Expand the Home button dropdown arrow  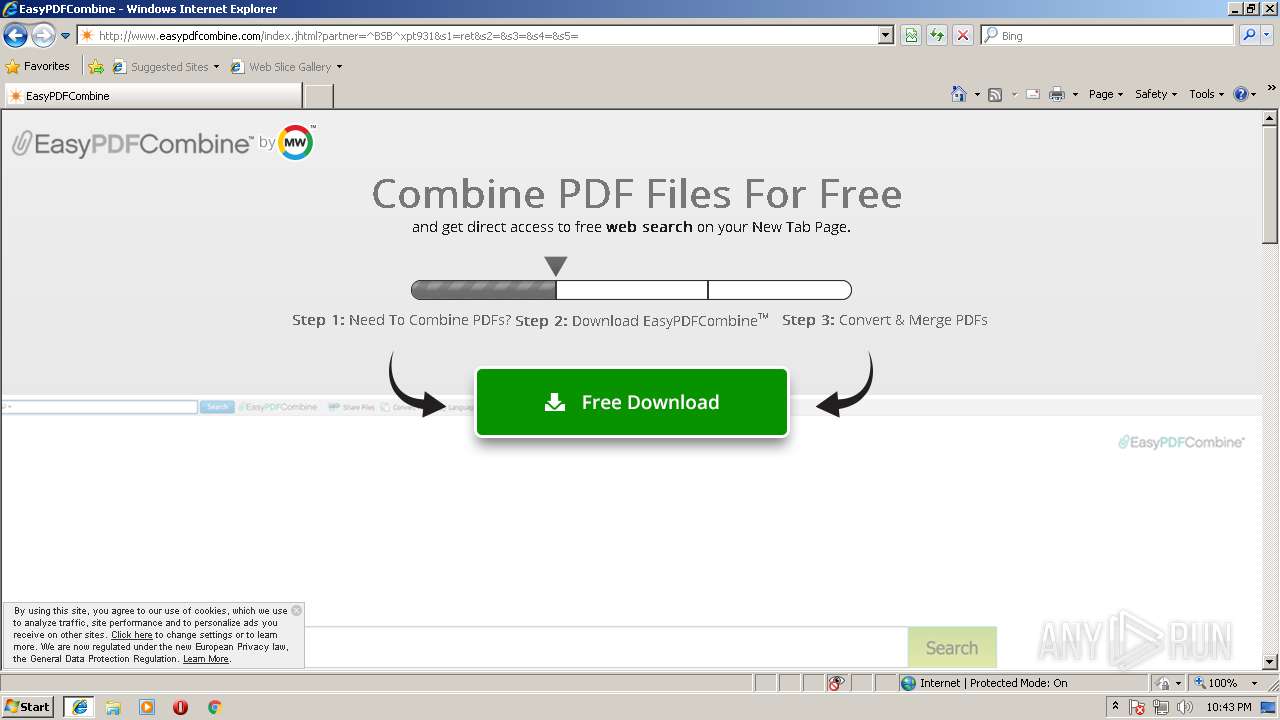tap(977, 94)
